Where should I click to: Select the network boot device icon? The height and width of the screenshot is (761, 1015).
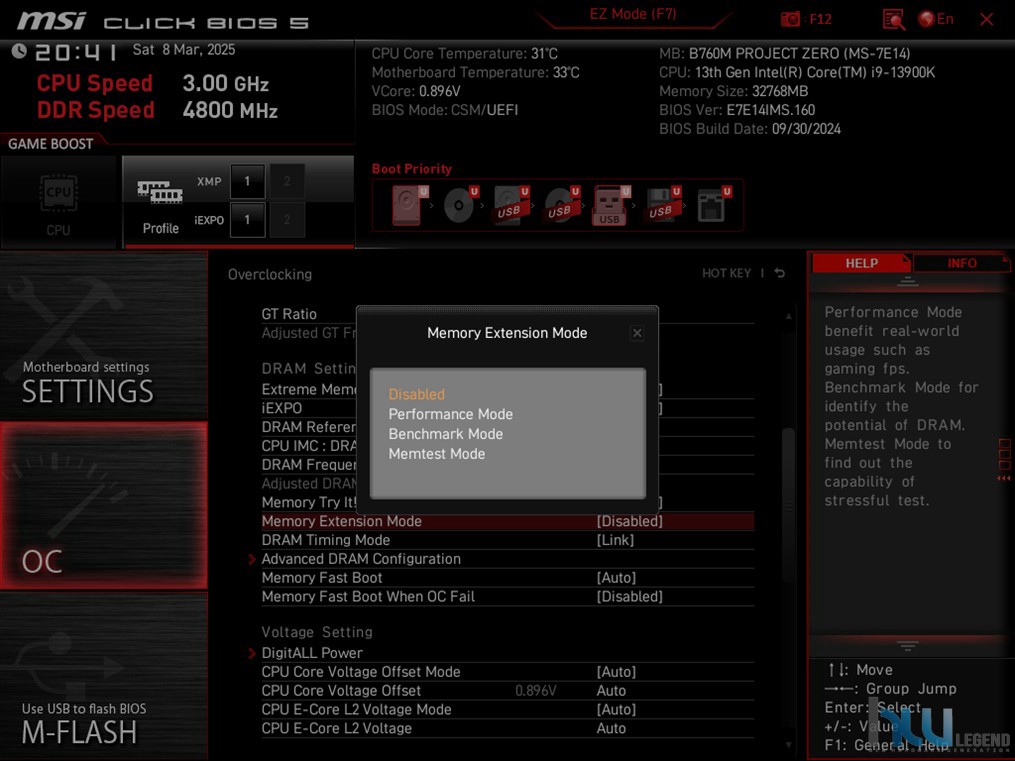(713, 206)
